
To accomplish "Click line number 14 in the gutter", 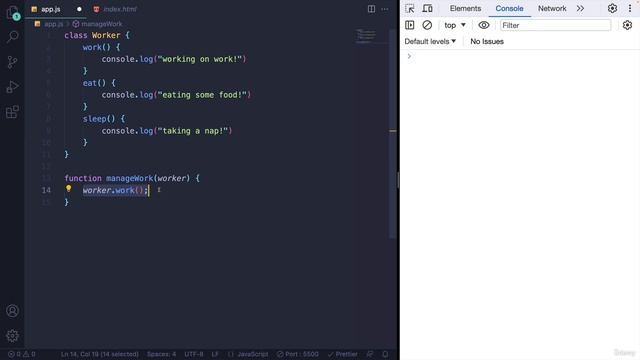I will pyautogui.click(x=46, y=190).
